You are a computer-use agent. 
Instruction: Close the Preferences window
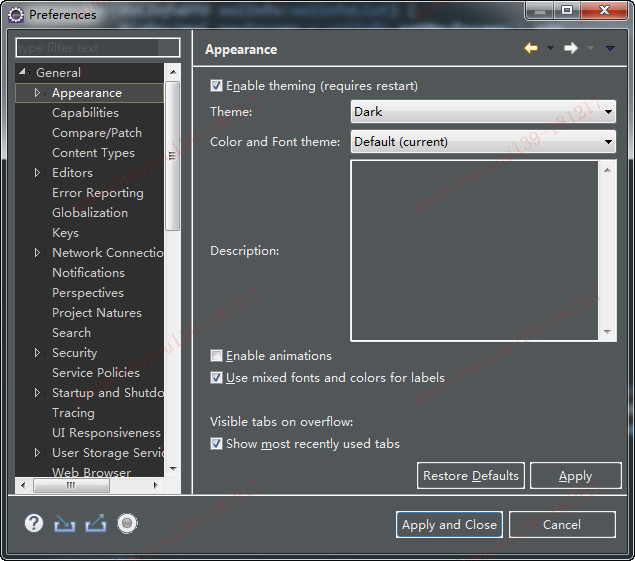tap(604, 10)
